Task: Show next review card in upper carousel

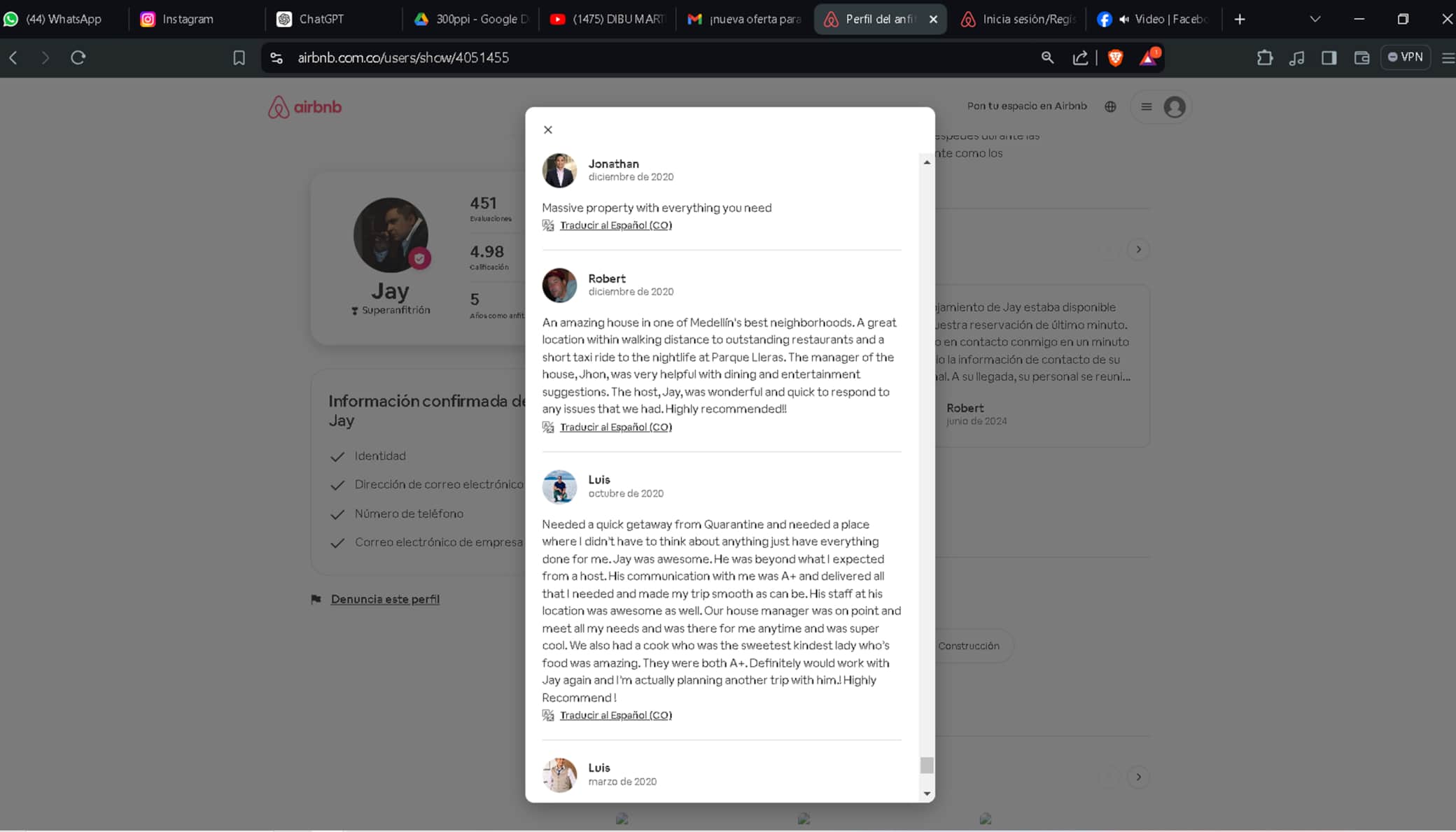Action: [x=1139, y=250]
